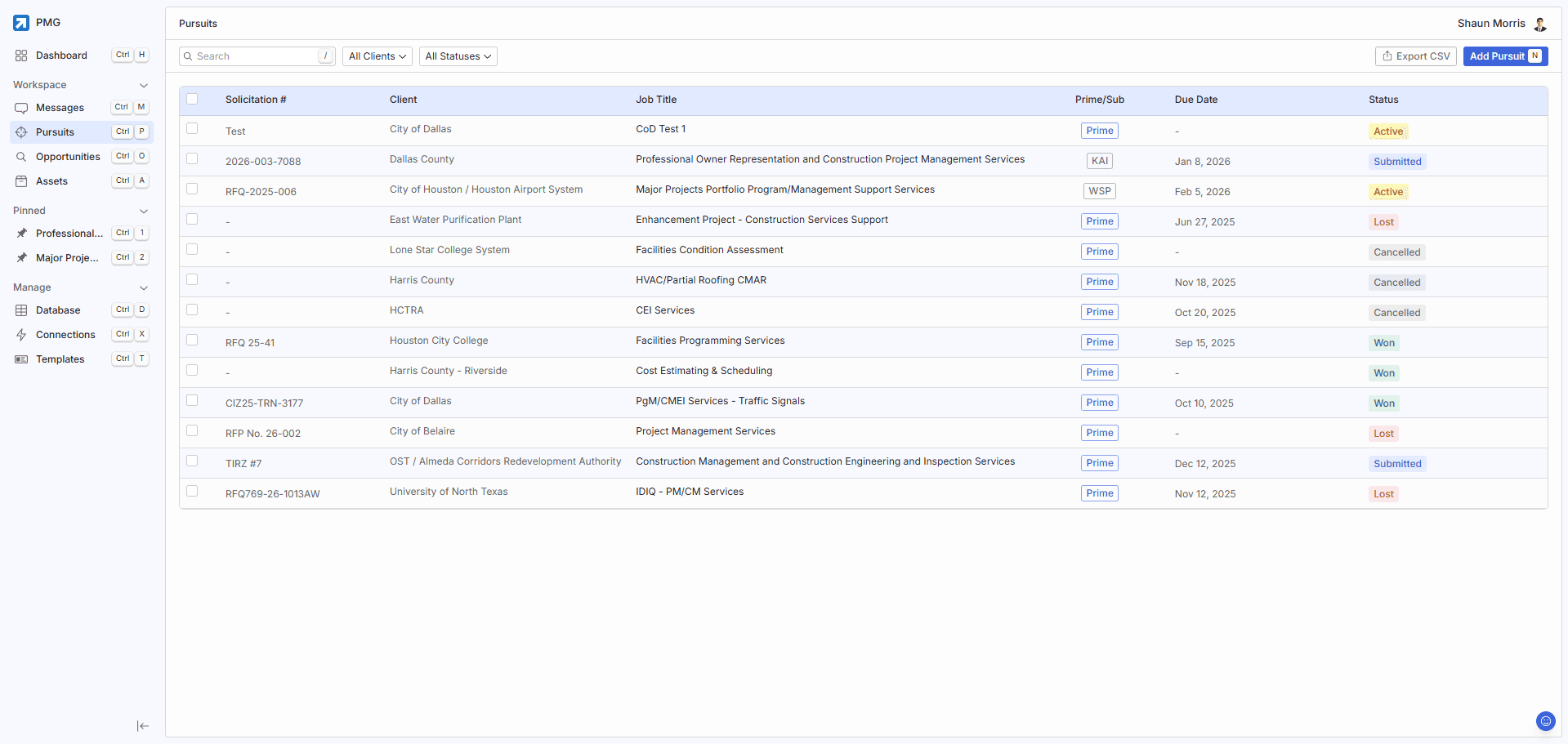Screen dimensions: 1568x744
Task: Open Opportunities via its magnifier icon
Action: (22, 156)
